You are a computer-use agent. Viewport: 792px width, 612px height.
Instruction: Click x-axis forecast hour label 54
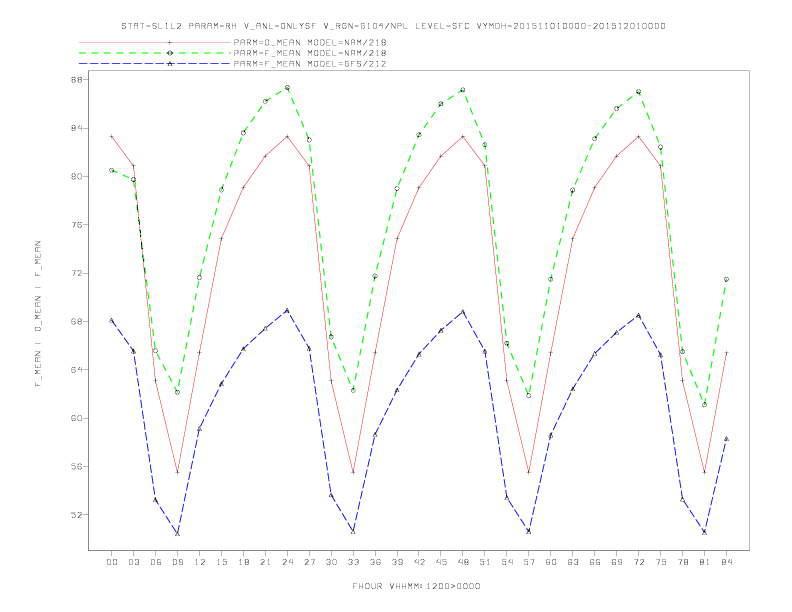coord(507,562)
